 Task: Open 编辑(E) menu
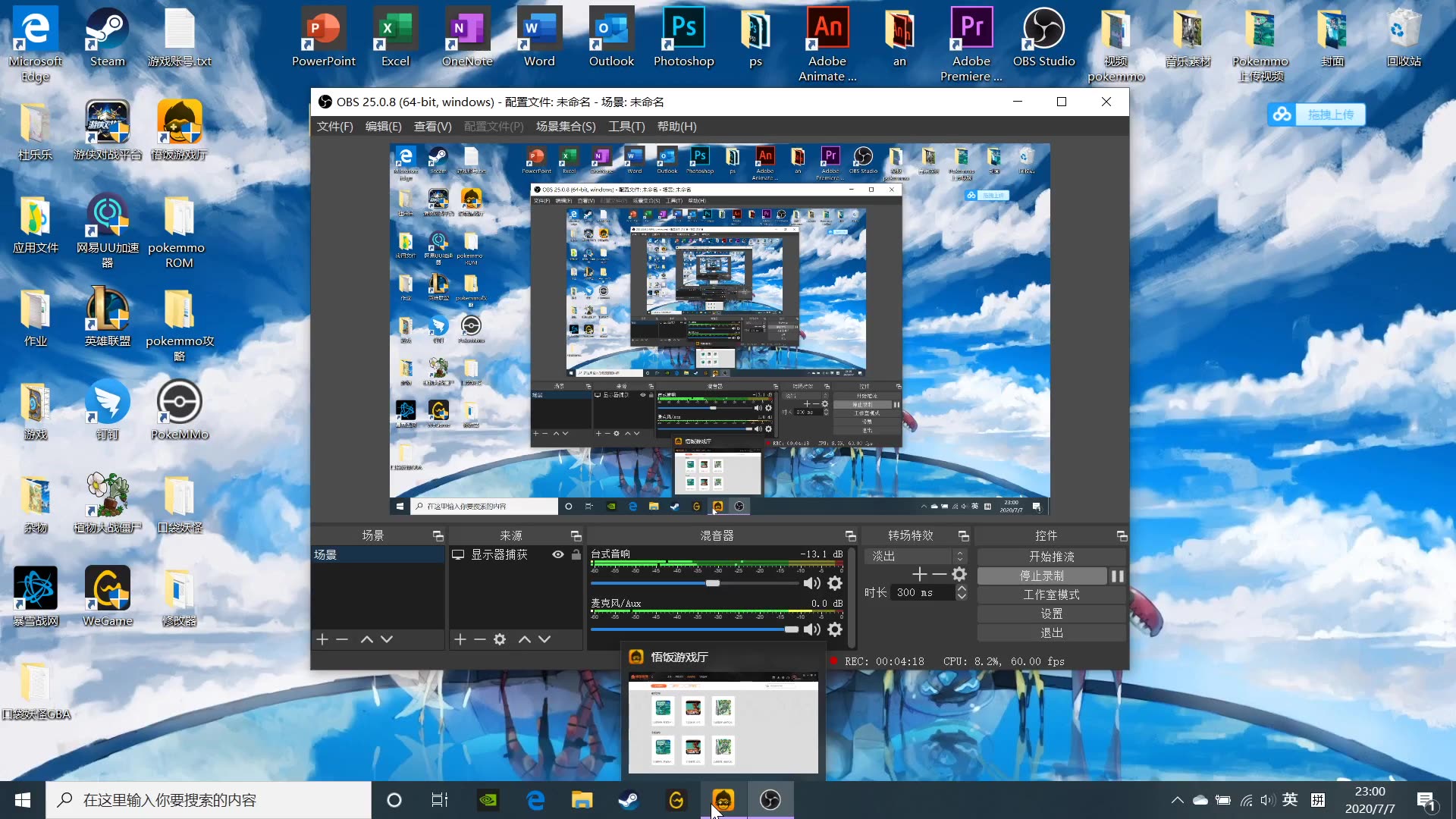tap(383, 127)
